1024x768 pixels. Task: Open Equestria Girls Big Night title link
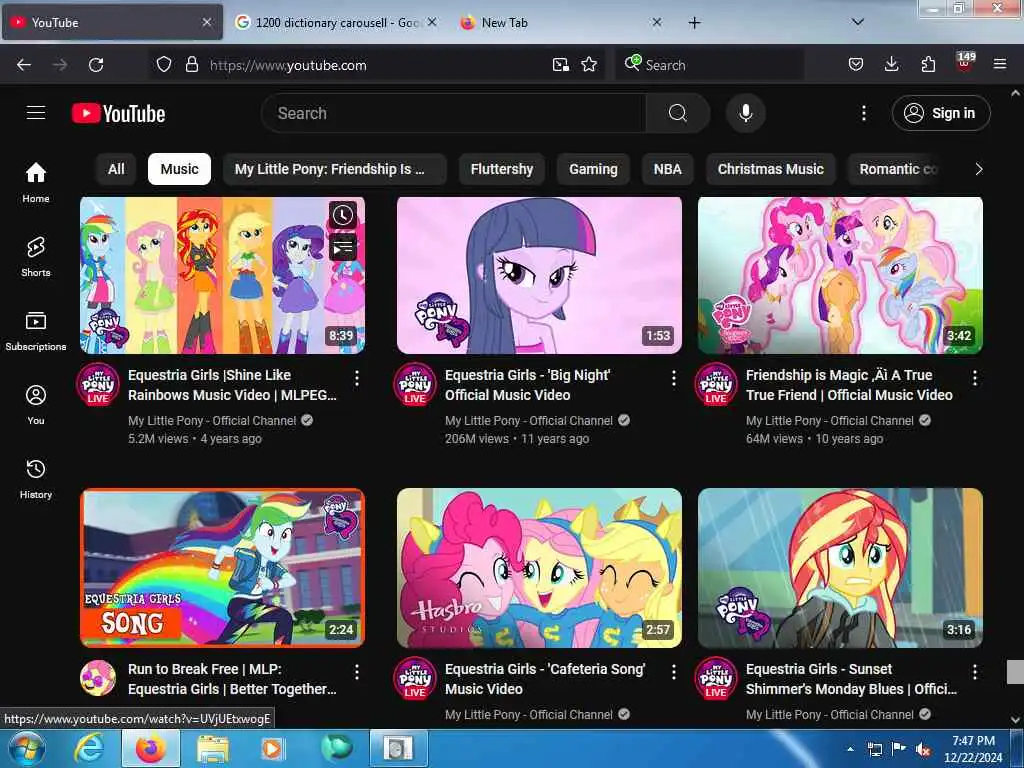pyautogui.click(x=528, y=385)
